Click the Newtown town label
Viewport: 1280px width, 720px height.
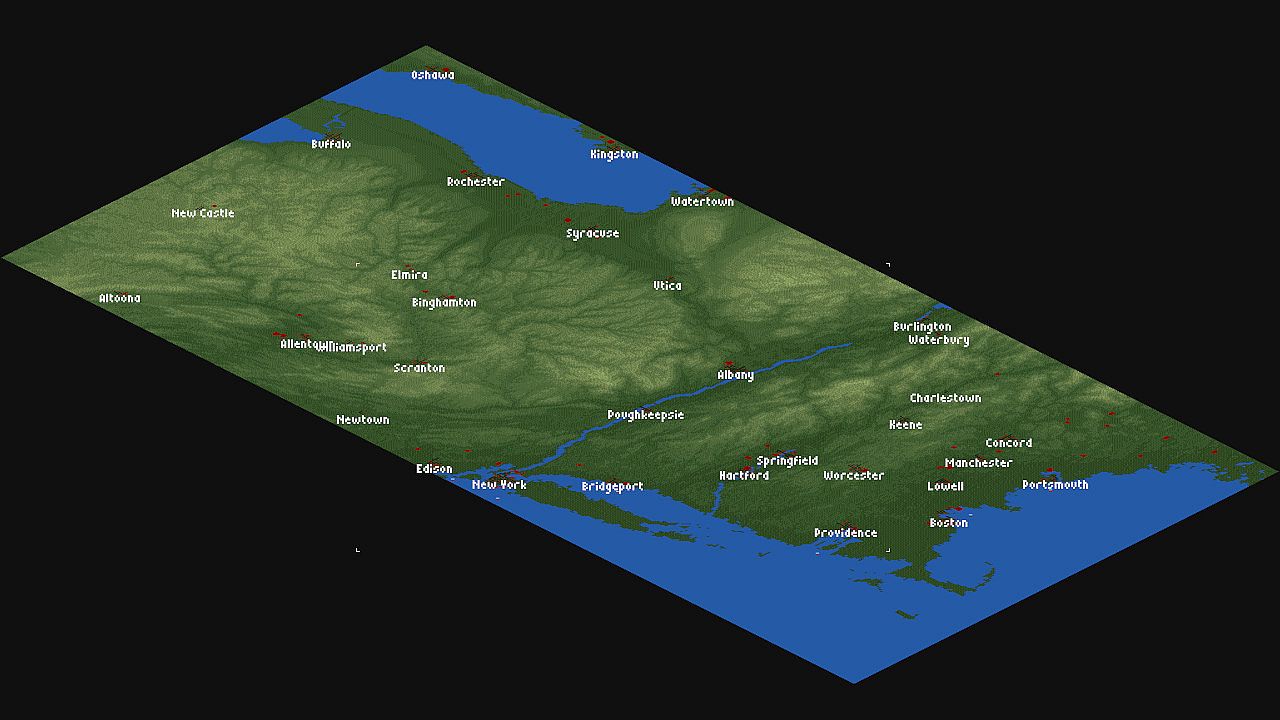click(362, 420)
